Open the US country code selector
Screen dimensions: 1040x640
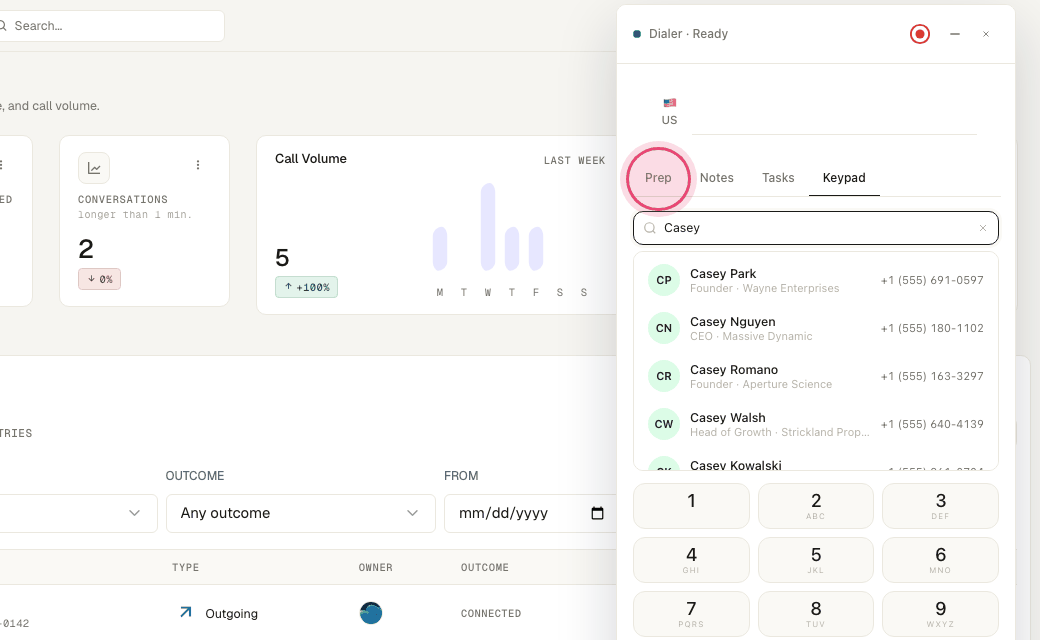click(x=669, y=111)
